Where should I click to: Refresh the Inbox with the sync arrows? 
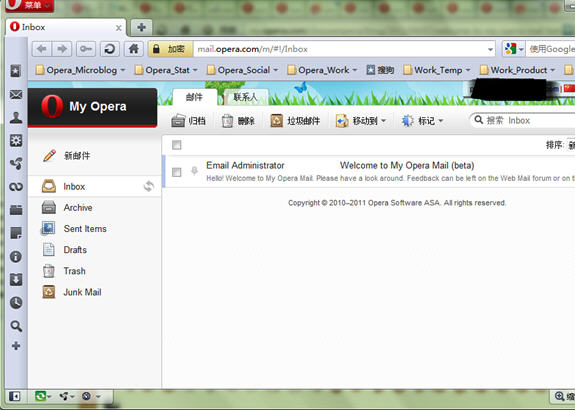coord(149,186)
